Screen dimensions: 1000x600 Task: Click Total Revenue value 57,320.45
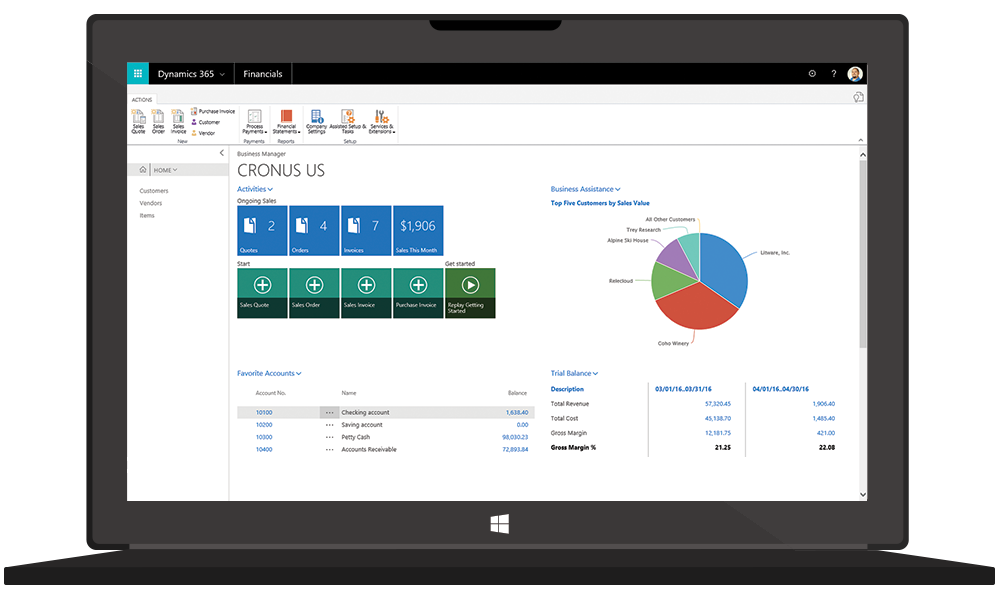point(717,404)
